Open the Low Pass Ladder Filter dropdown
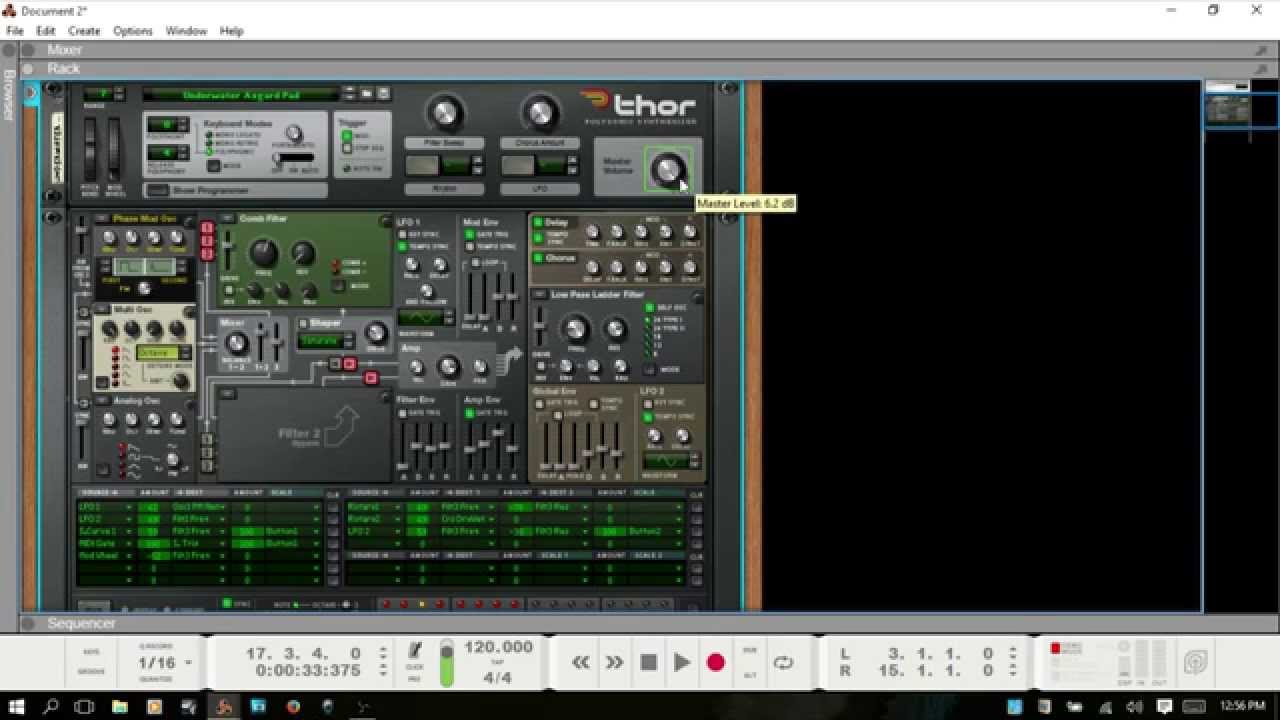 [x=541, y=295]
